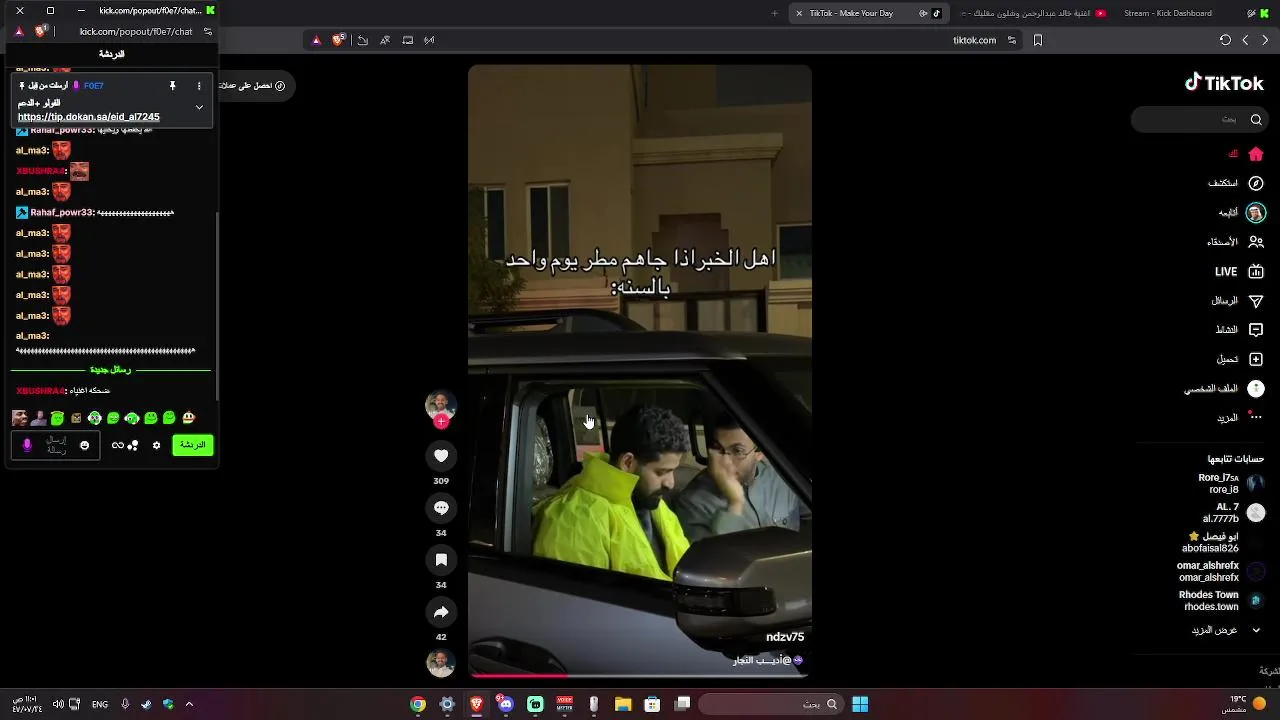Collapse the pinned message chevron
The width and height of the screenshot is (1280, 720).
point(199,107)
